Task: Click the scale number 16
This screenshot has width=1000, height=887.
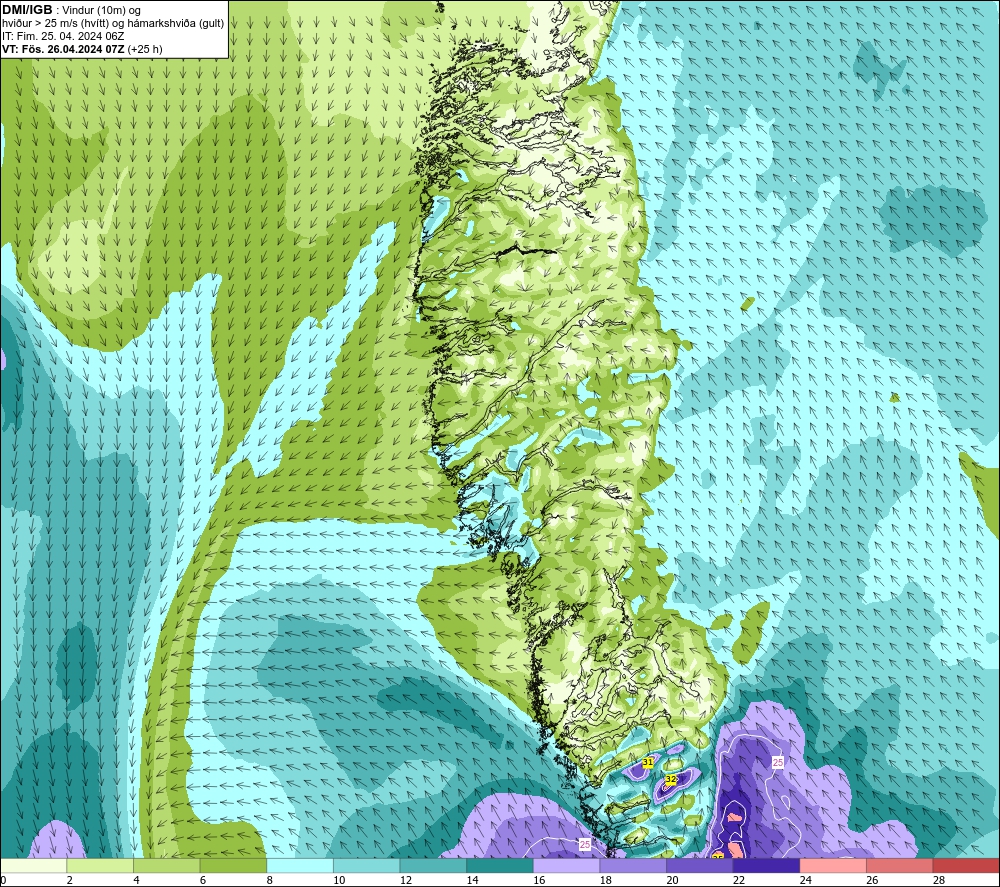Action: pos(539,880)
